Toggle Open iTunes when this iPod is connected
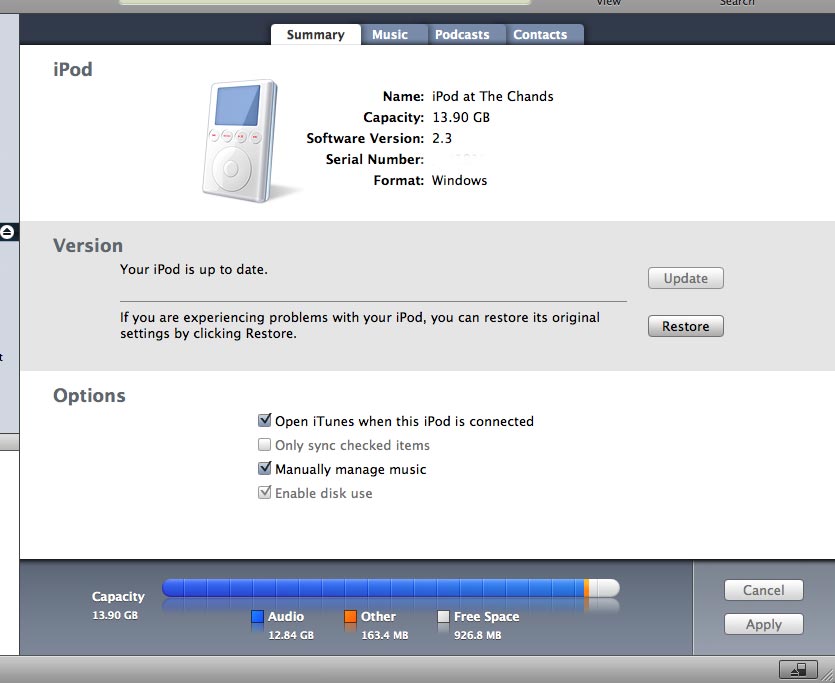This screenshot has width=835, height=683. pyautogui.click(x=264, y=421)
